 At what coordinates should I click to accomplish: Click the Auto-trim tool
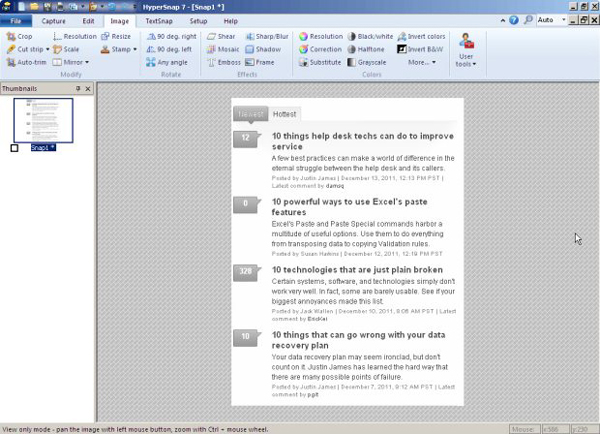(x=27, y=62)
